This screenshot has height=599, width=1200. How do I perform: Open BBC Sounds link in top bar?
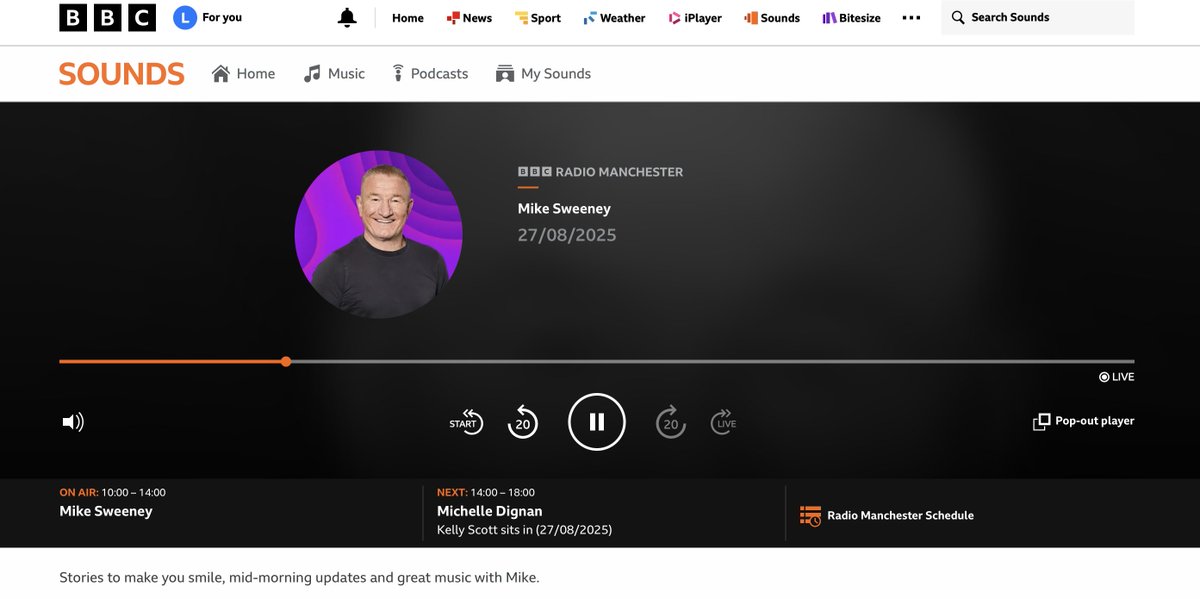772,18
